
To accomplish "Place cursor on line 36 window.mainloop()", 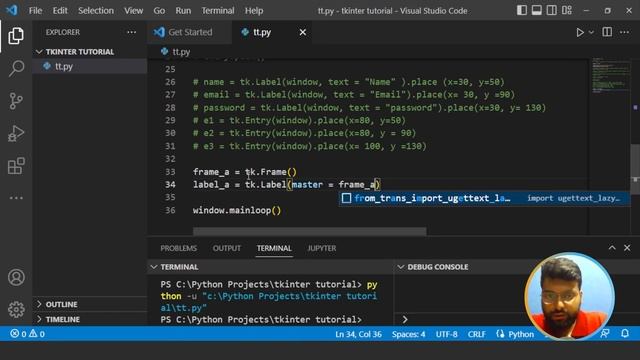I will [x=237, y=211].
